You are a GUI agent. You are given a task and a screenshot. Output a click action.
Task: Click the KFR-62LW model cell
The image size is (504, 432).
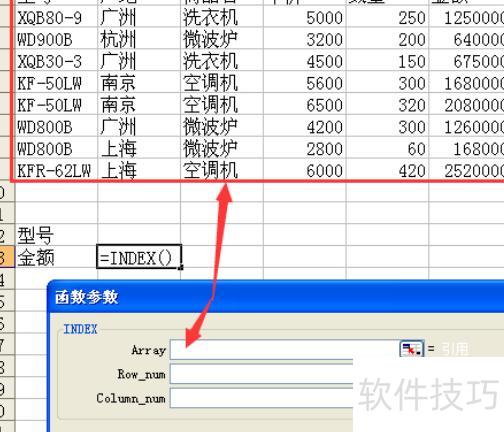coord(56,170)
